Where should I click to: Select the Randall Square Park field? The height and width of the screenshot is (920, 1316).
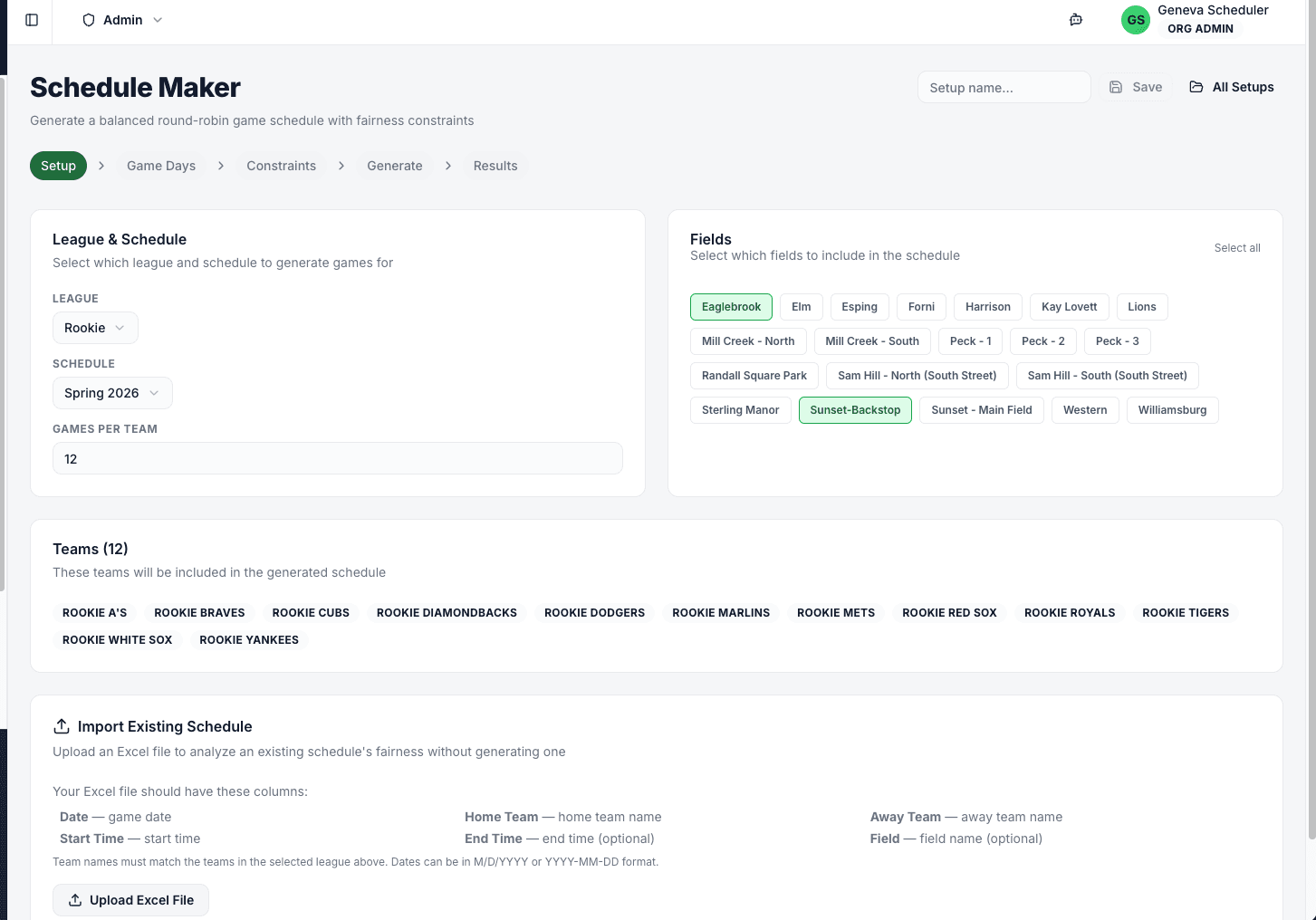pos(754,376)
